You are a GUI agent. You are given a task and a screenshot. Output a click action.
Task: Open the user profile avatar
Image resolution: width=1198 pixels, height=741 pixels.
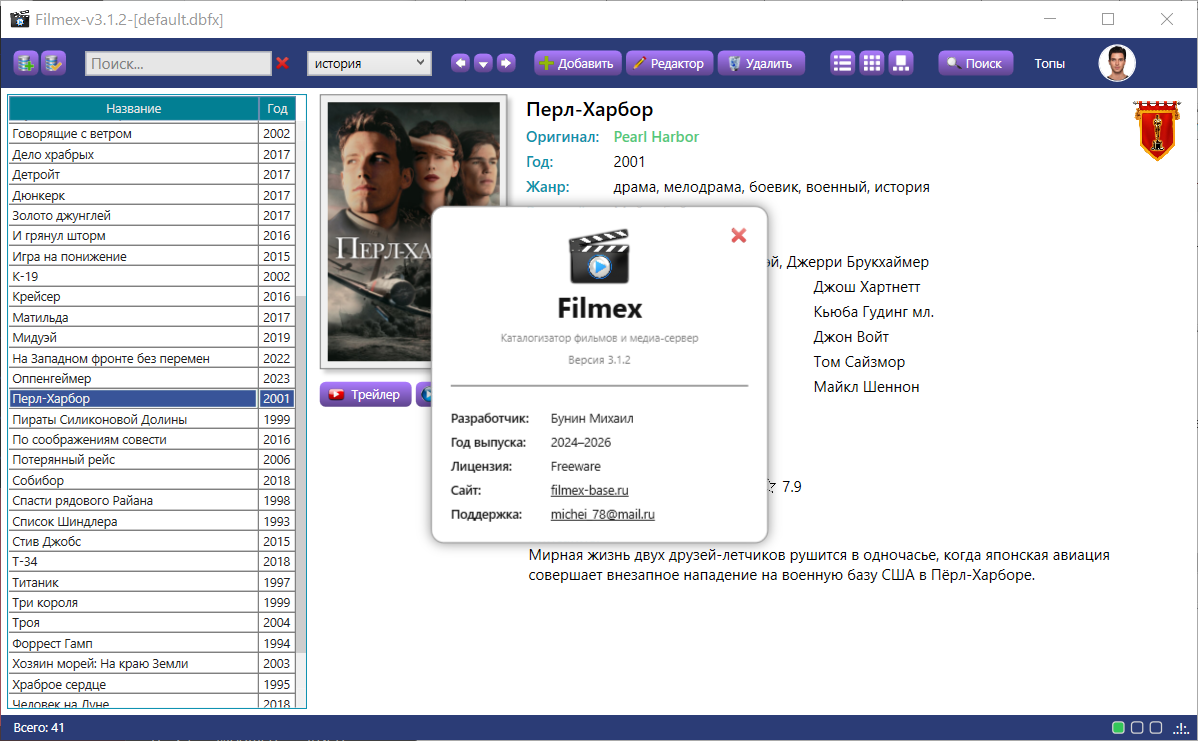1116,63
